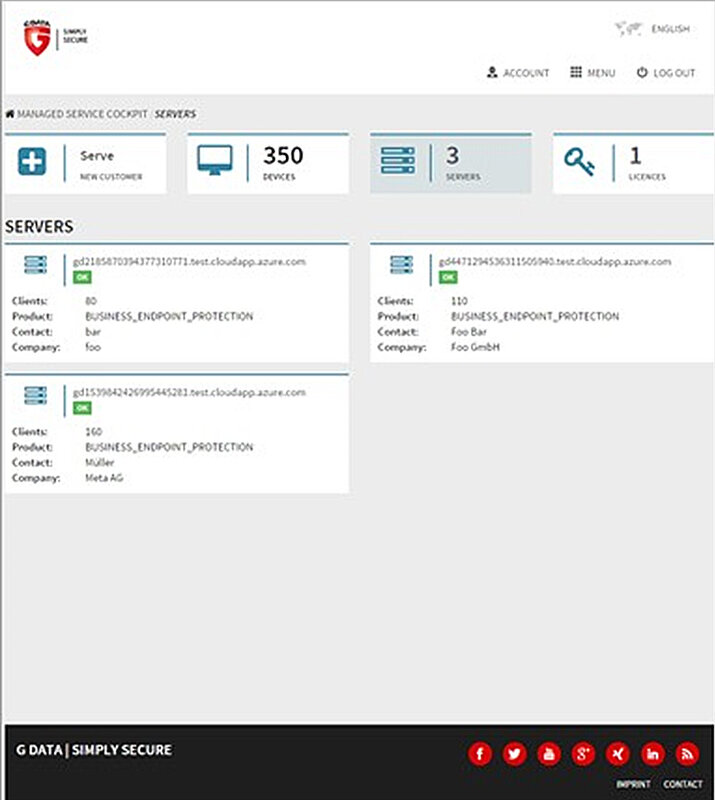Open the LinkedIn icon in footer
Screen dimensions: 715x800
click(x=653, y=754)
